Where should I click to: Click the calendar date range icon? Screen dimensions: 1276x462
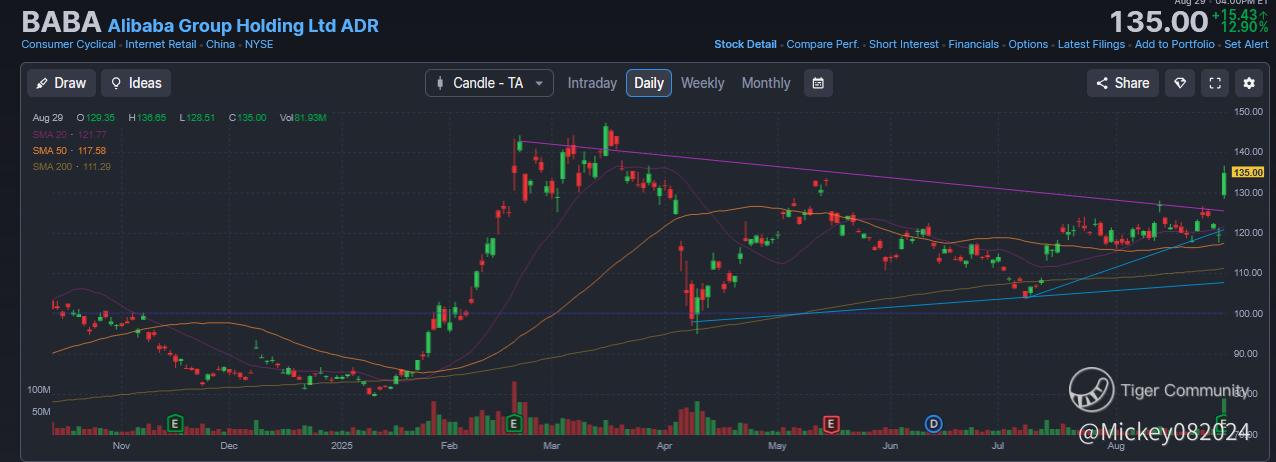pyautogui.click(x=818, y=83)
